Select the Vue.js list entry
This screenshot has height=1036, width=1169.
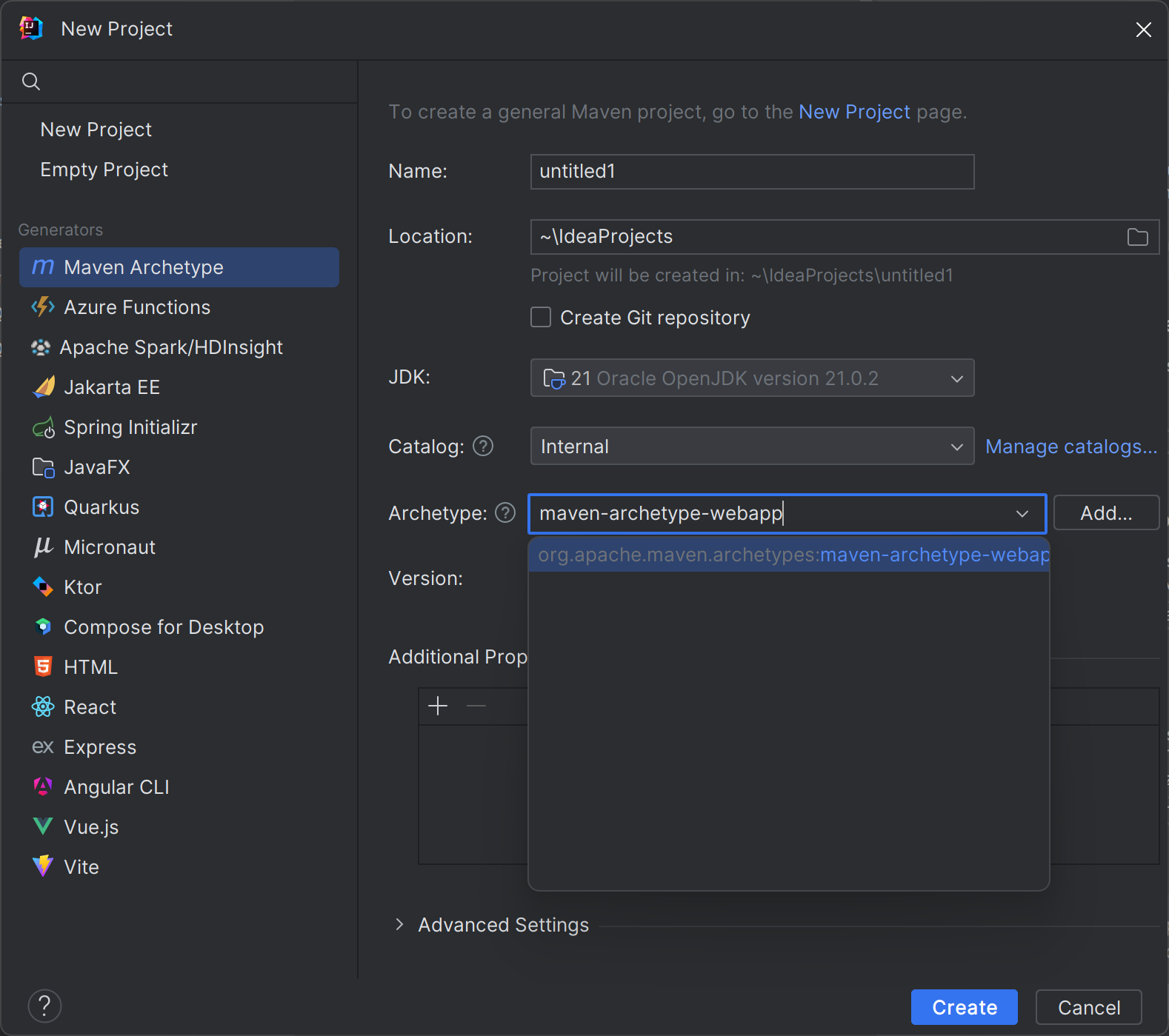179,827
